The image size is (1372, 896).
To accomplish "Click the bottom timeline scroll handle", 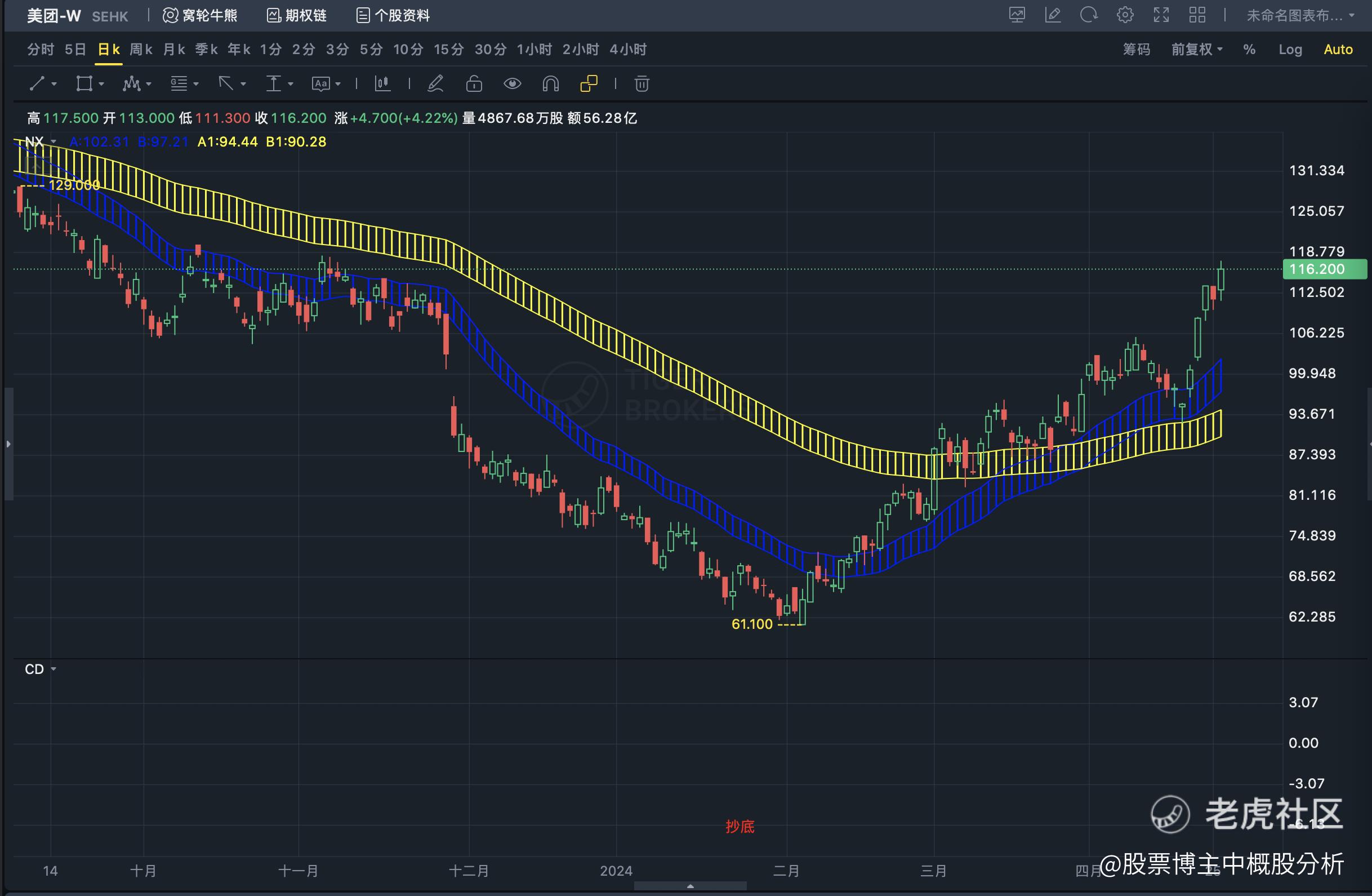I will [x=690, y=886].
